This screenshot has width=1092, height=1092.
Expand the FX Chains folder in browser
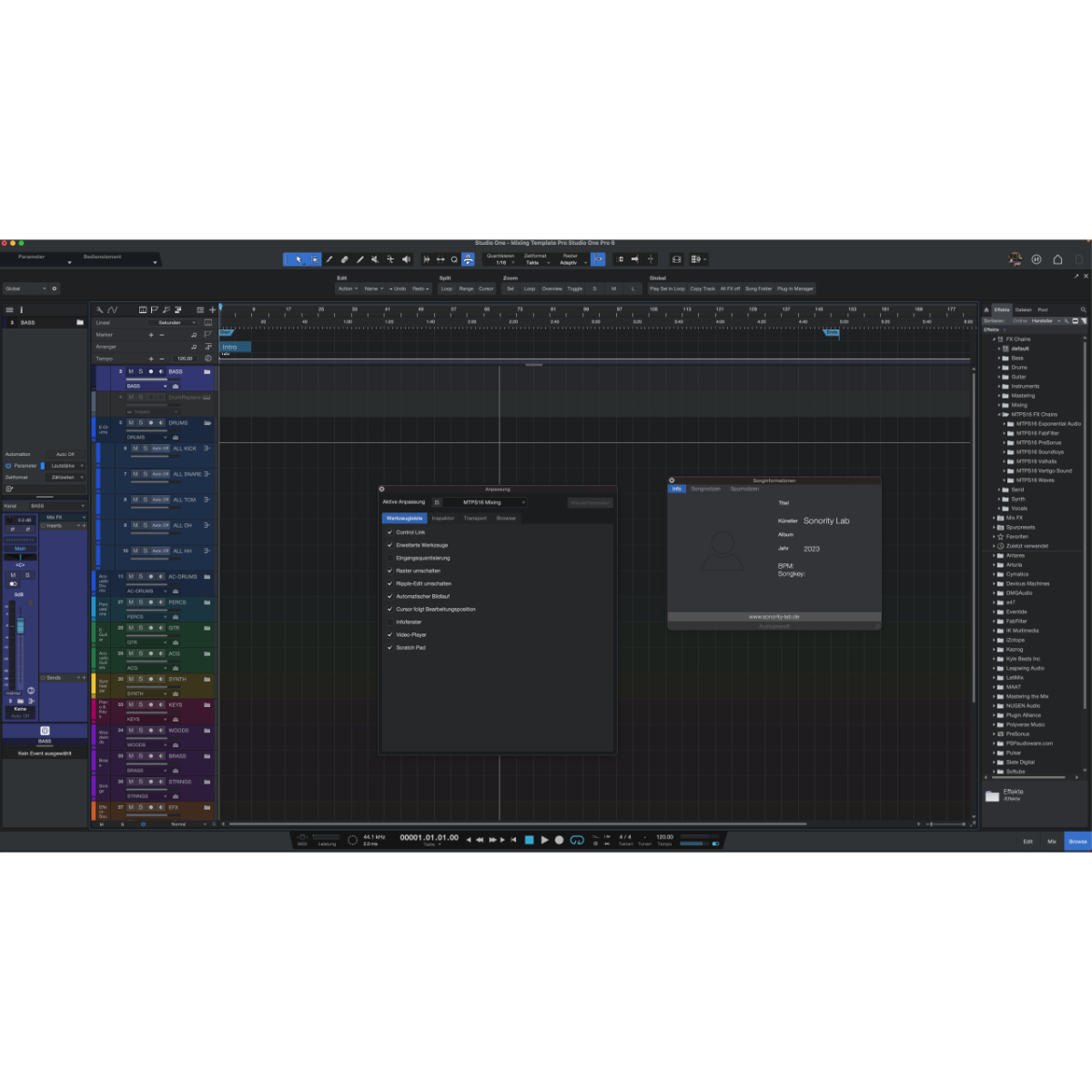[995, 339]
